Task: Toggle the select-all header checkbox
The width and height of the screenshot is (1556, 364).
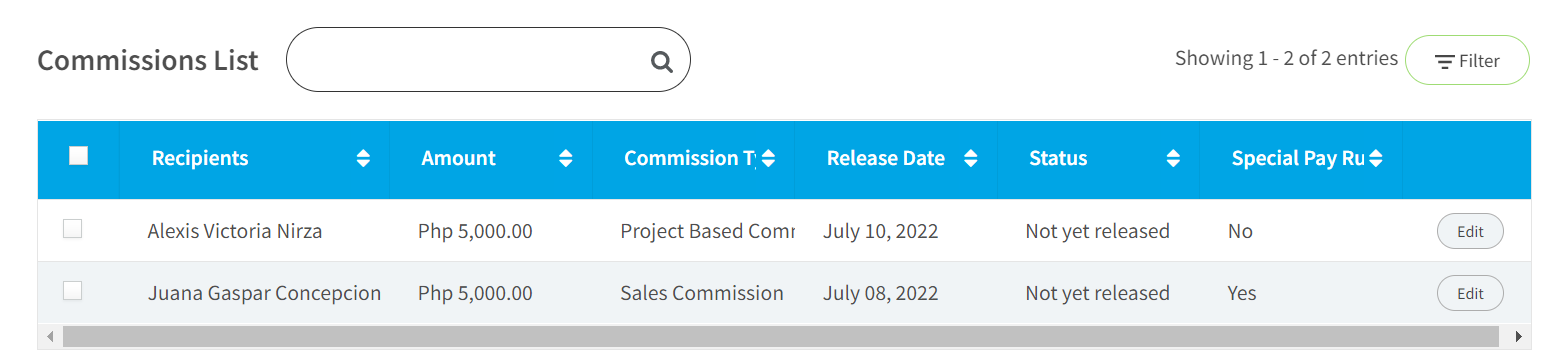Action: tap(78, 155)
